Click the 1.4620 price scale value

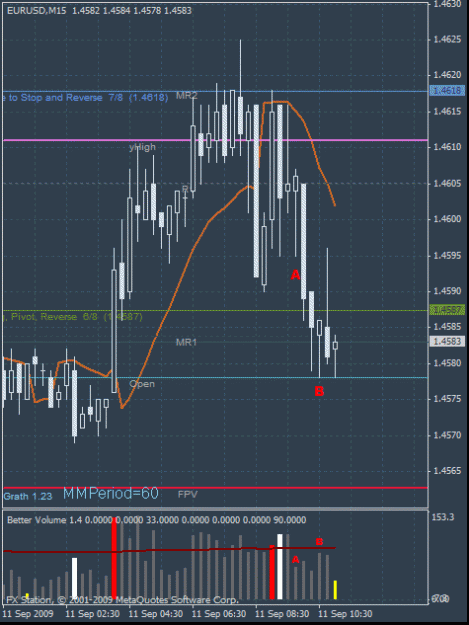(447, 75)
